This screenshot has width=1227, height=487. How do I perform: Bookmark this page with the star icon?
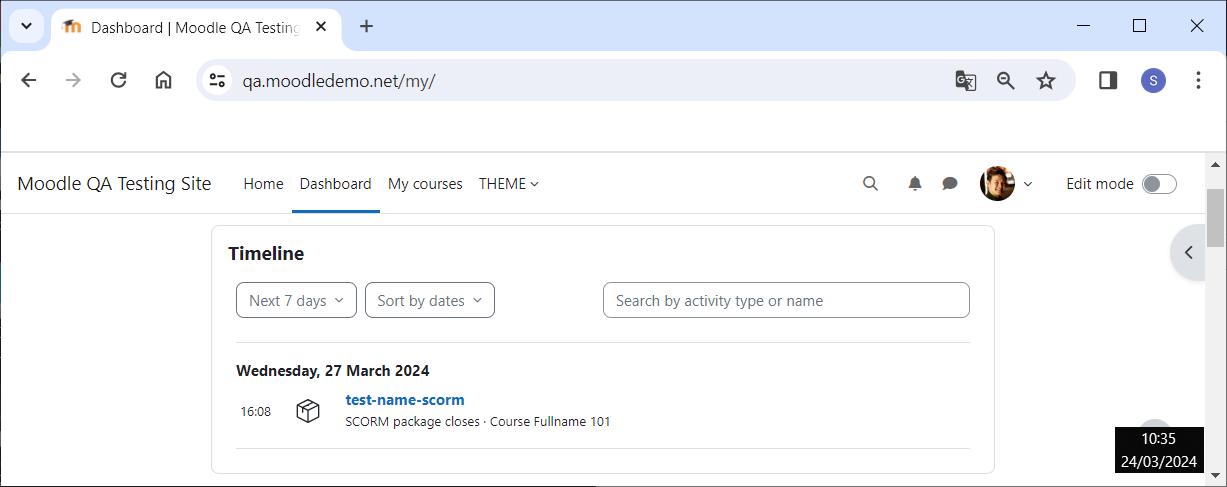click(1046, 81)
